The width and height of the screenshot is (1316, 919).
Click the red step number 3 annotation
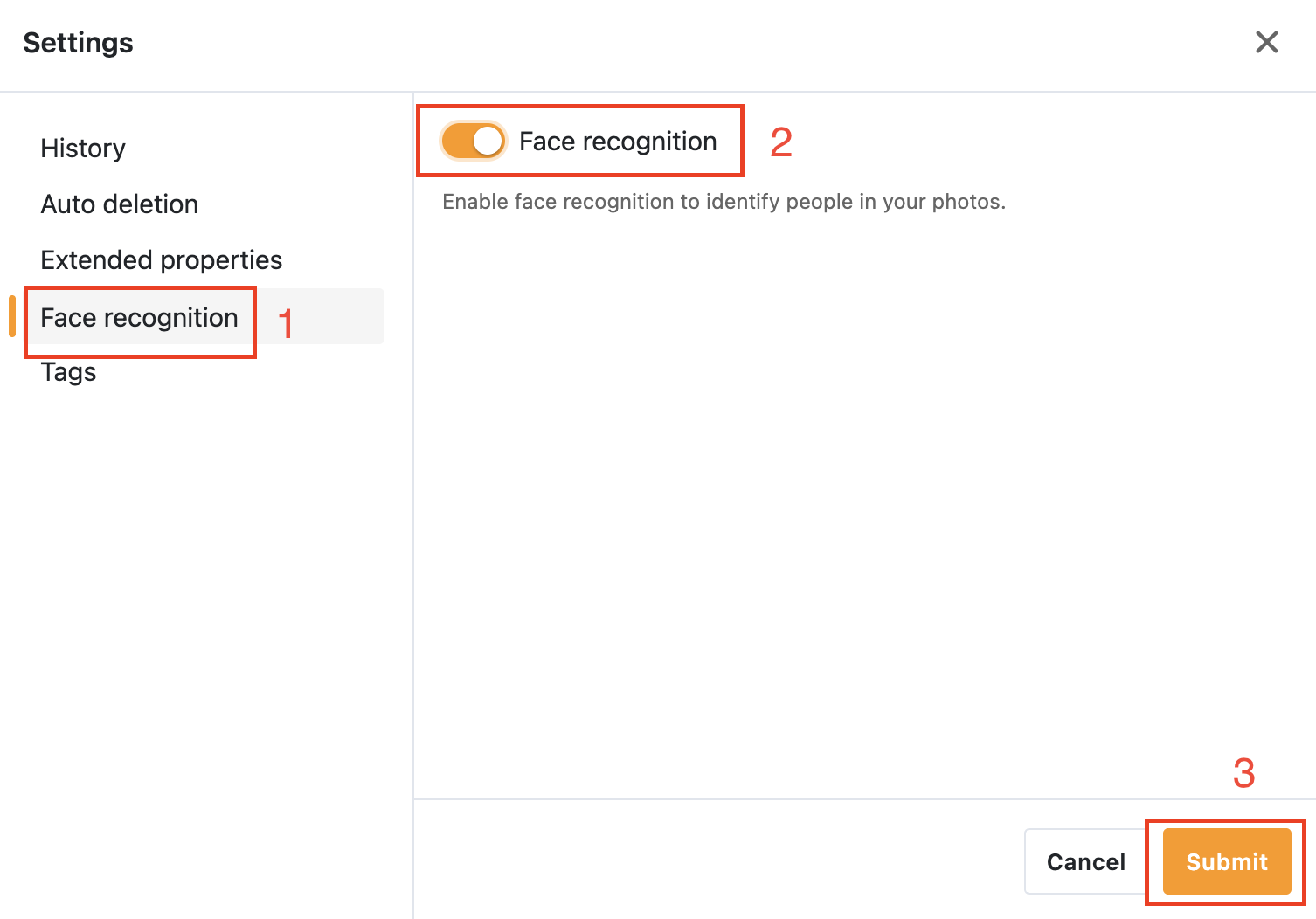(1243, 773)
